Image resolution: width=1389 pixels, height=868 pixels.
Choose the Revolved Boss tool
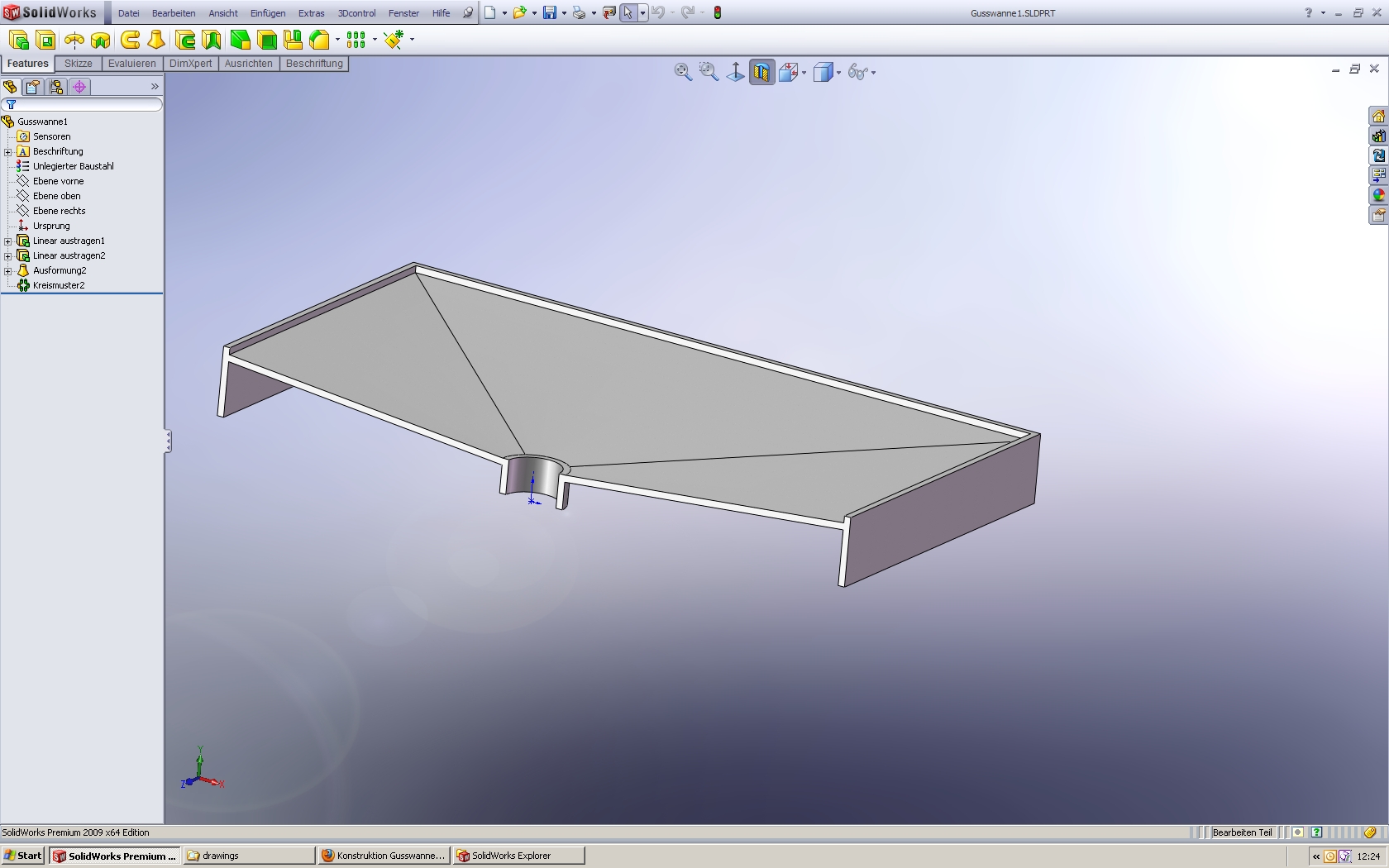[74, 40]
